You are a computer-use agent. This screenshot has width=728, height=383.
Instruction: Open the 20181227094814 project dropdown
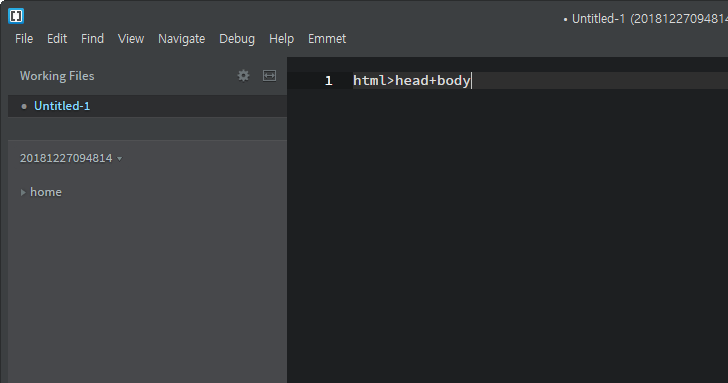tap(71, 158)
